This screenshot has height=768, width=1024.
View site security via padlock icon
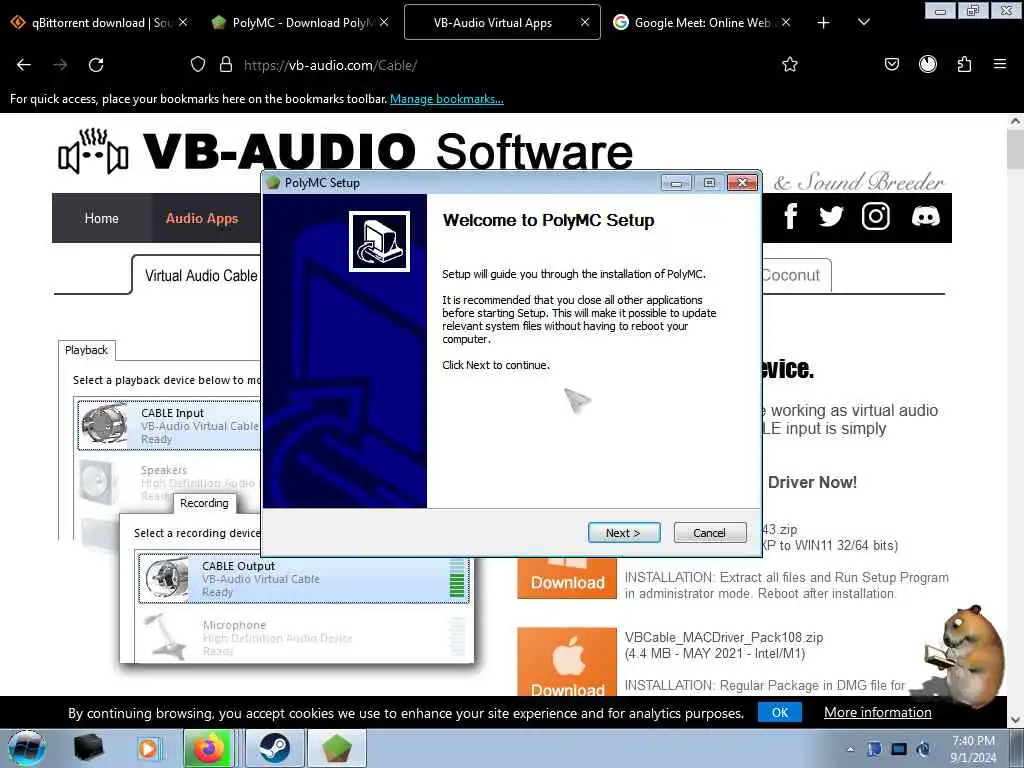point(226,64)
